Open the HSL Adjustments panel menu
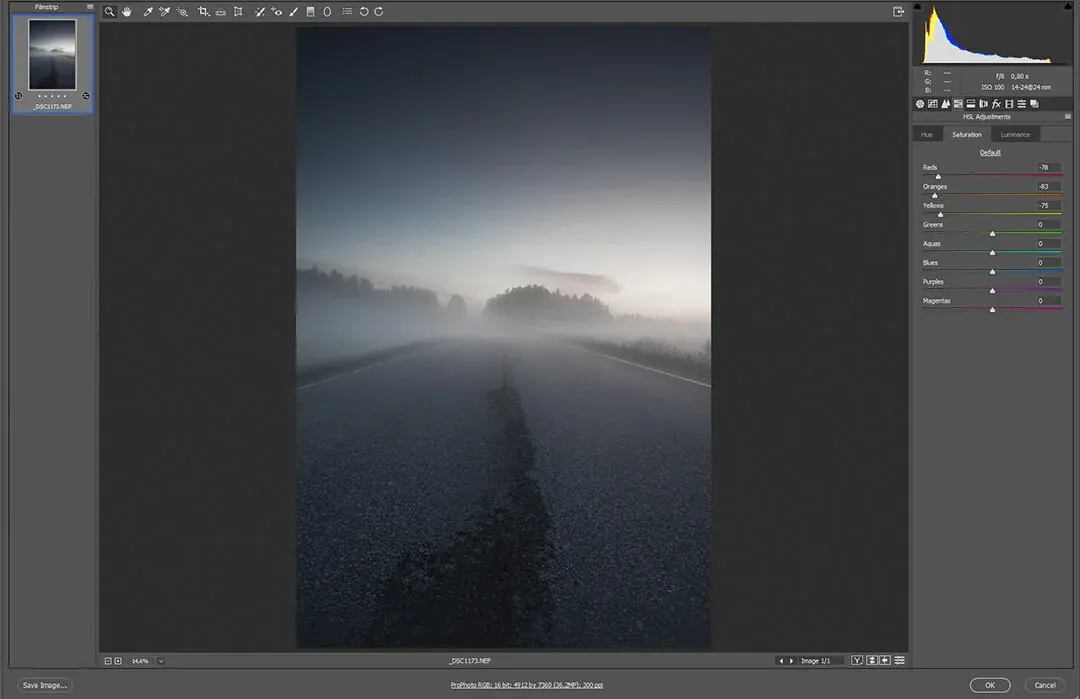Screen dimensions: 1080x699 pyautogui.click(x=1067, y=116)
